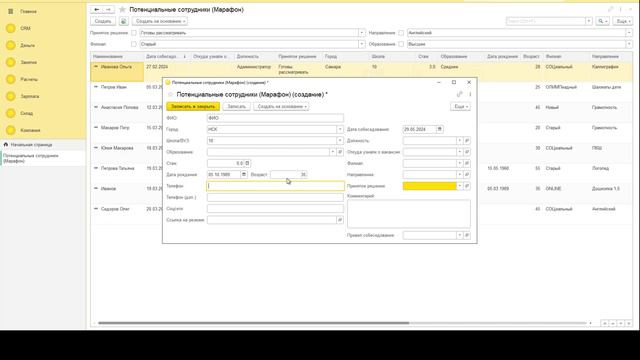Sort by Наименование column header
The width and height of the screenshot is (640, 360).
pyautogui.click(x=117, y=56)
